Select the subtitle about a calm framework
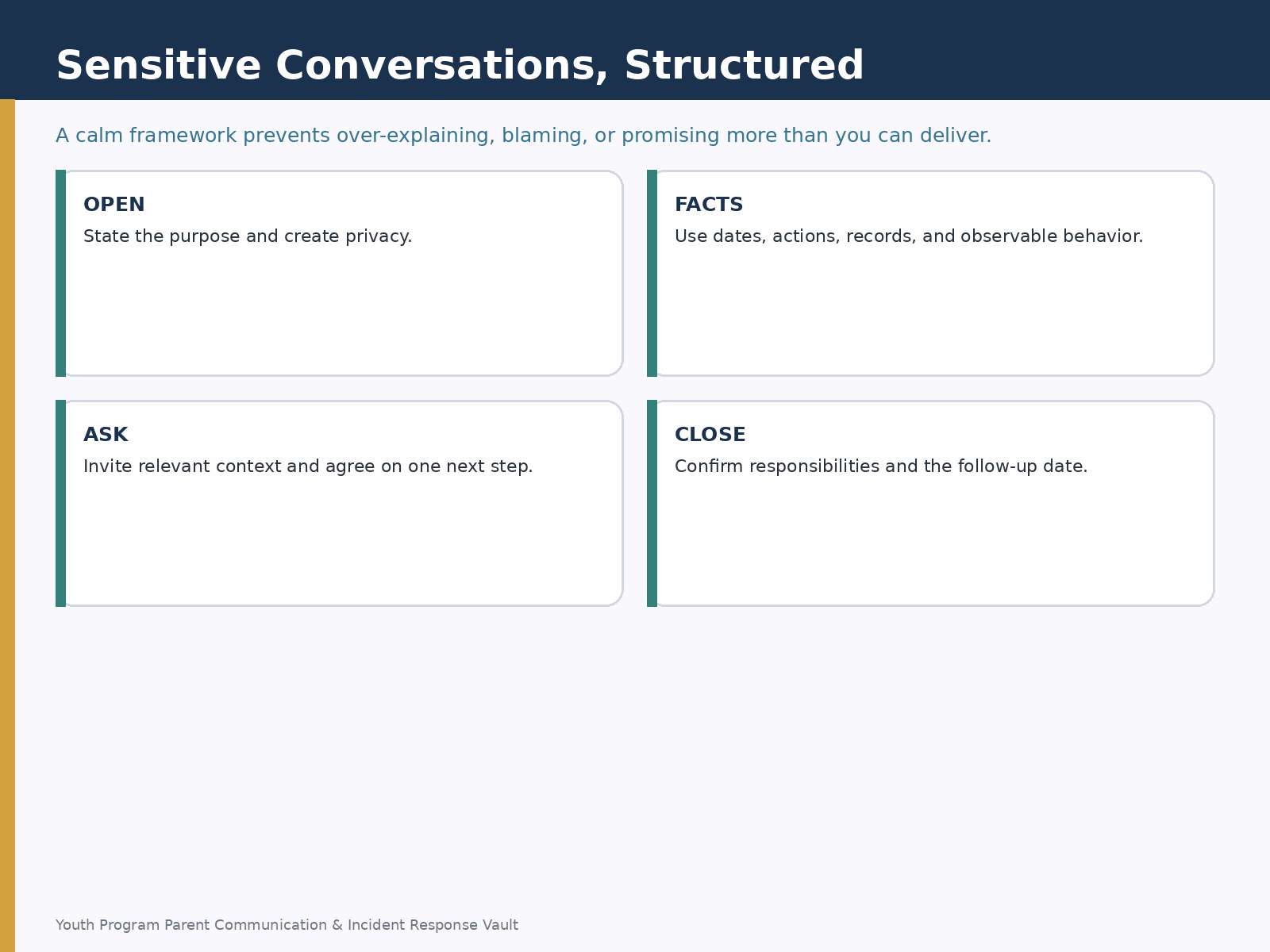The image size is (1270, 952). click(x=523, y=136)
